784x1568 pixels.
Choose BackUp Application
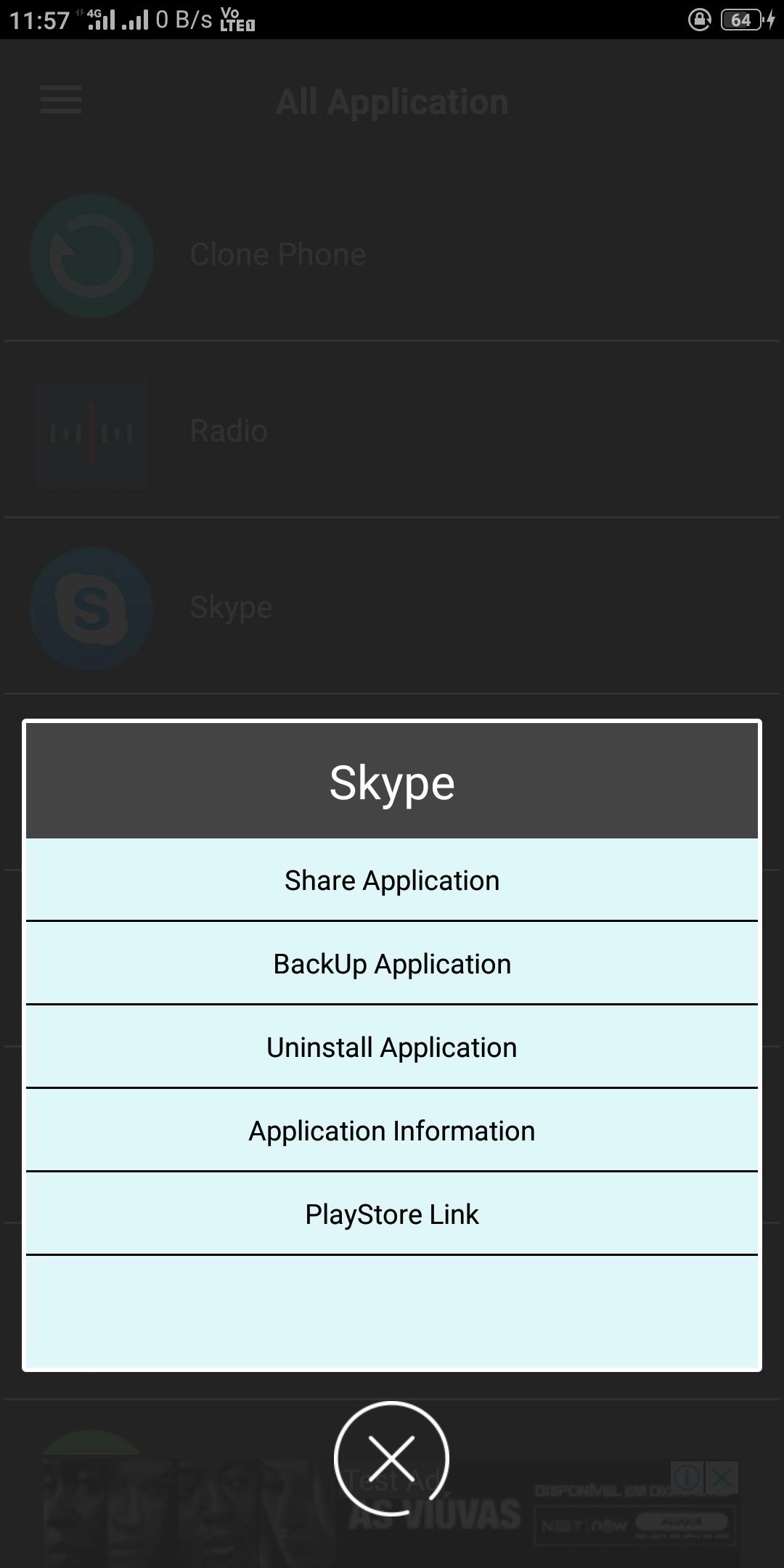tap(392, 964)
